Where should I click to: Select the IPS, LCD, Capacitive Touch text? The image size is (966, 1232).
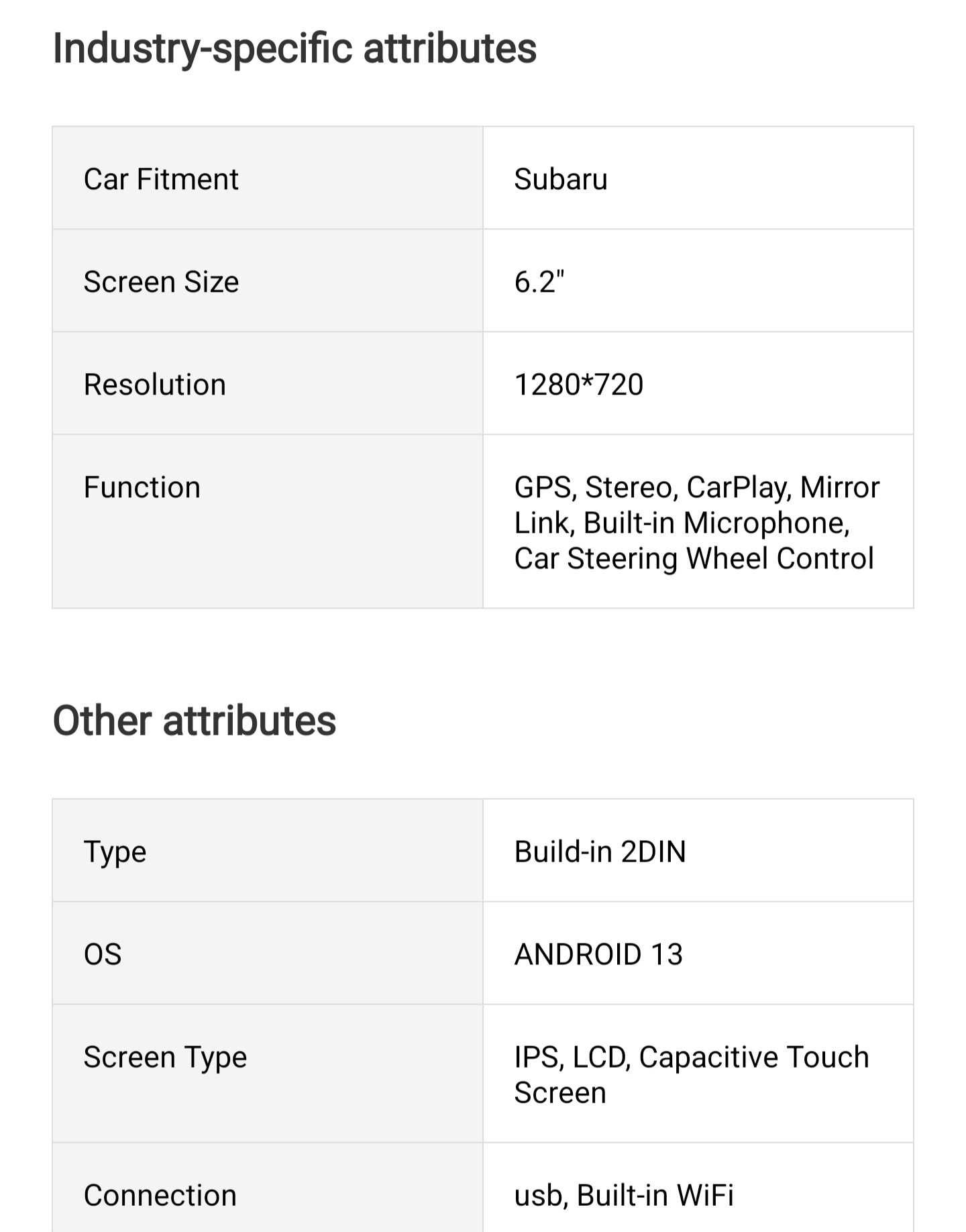(692, 1057)
